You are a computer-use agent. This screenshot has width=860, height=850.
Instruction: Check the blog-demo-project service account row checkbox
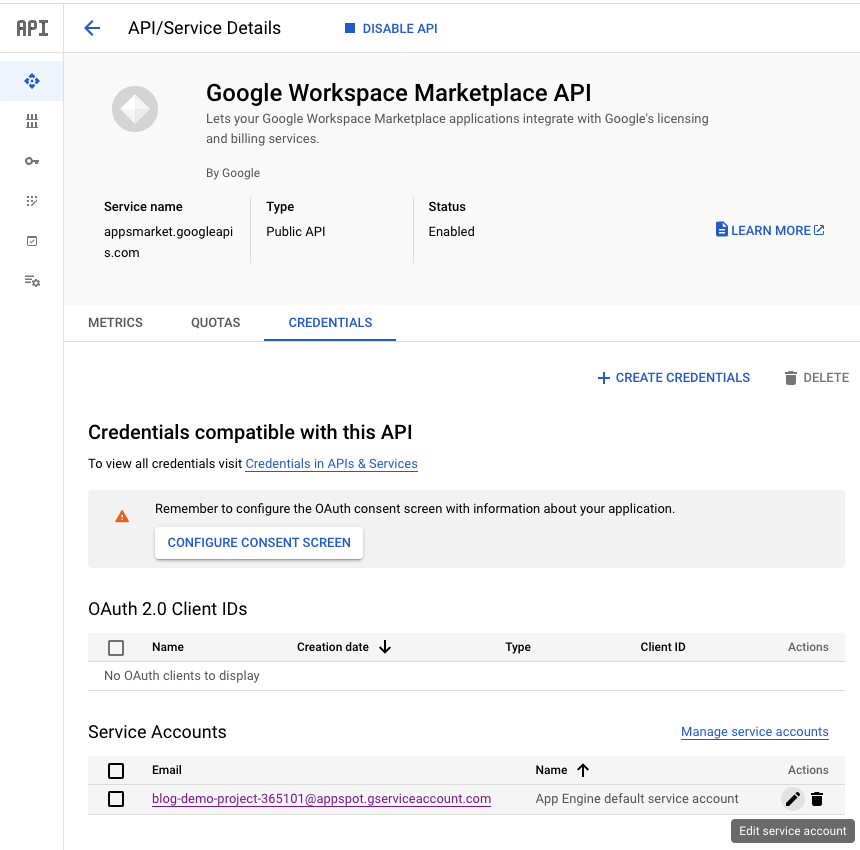(116, 799)
